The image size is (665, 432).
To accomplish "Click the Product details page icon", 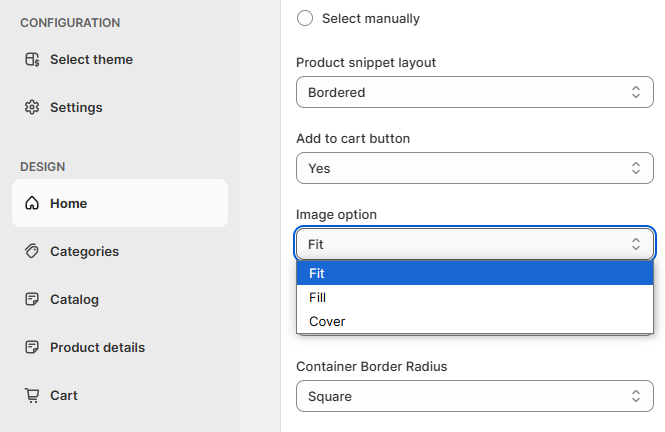I will (x=32, y=347).
